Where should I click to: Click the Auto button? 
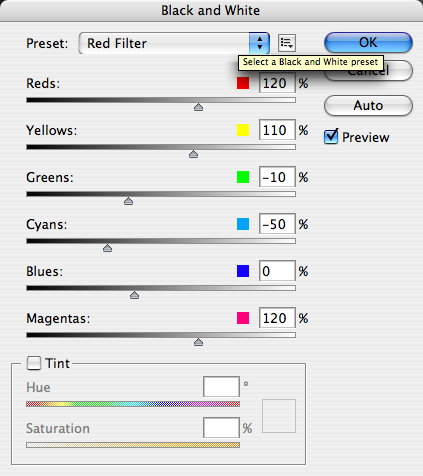[x=368, y=105]
